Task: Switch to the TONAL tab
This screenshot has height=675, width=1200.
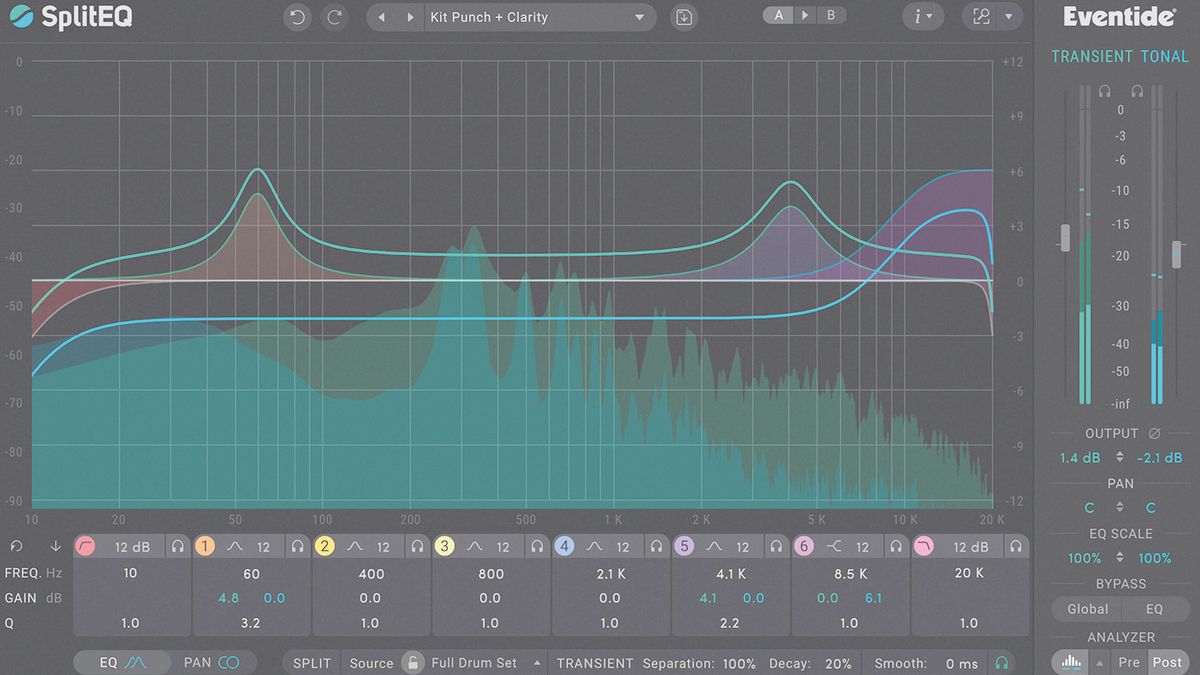Action: coord(1166,56)
